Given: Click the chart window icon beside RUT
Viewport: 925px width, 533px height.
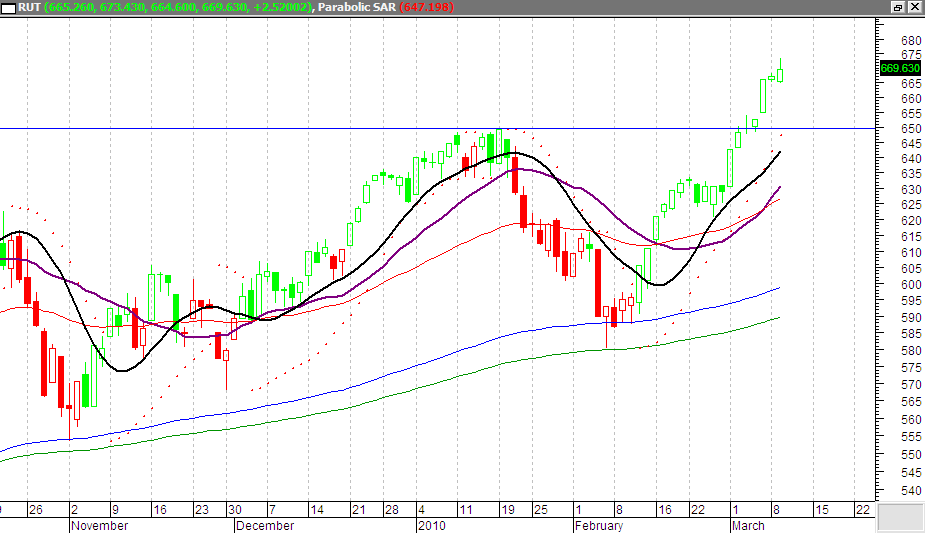Looking at the screenshot, I should (8, 8).
